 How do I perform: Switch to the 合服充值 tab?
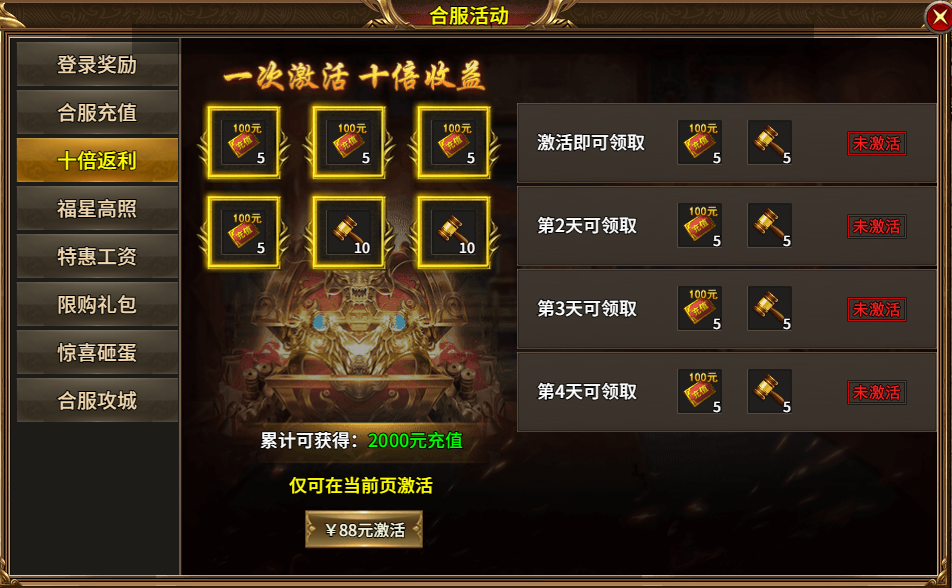(97, 112)
